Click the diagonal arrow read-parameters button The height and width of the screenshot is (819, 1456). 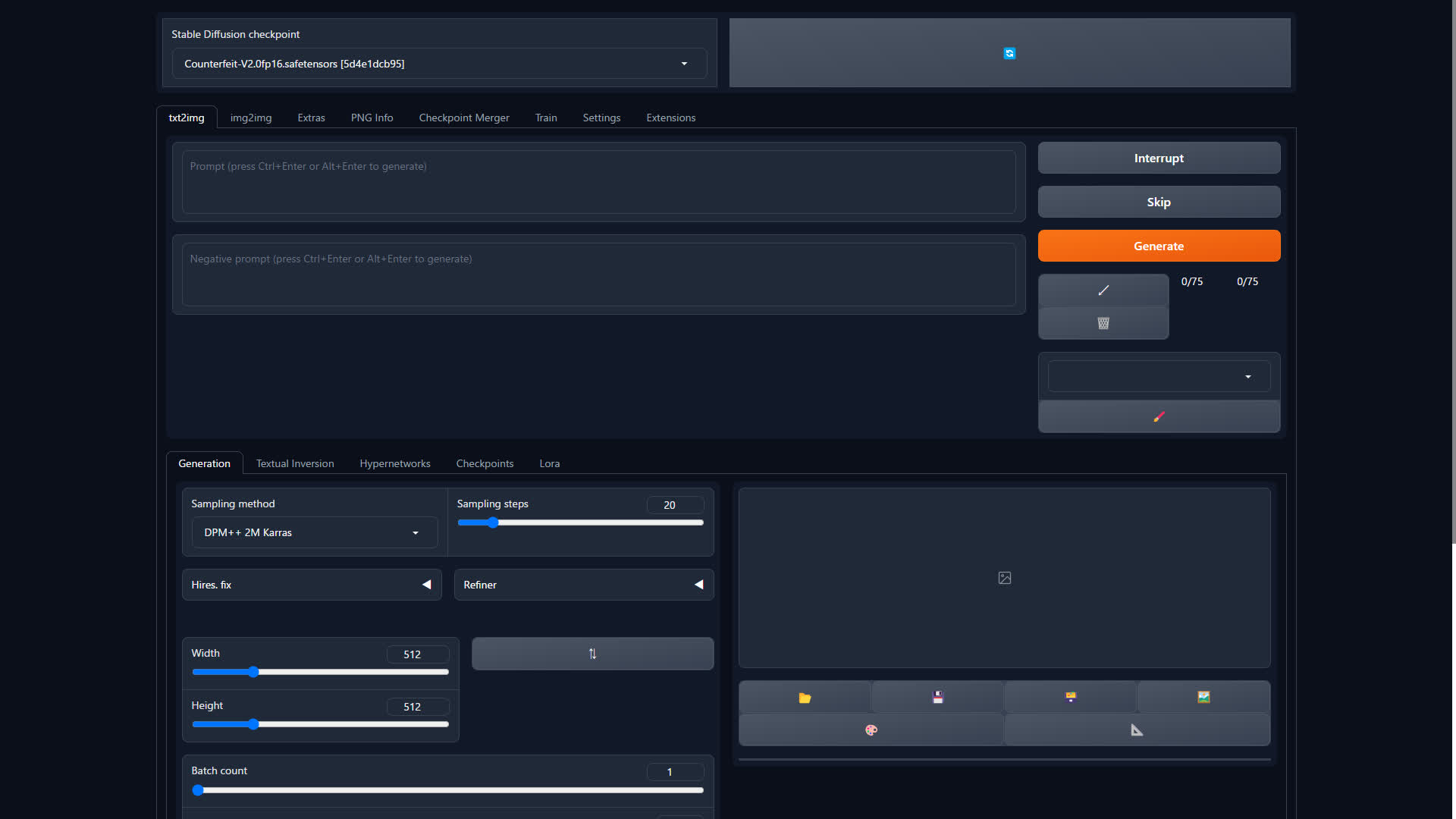1103,290
